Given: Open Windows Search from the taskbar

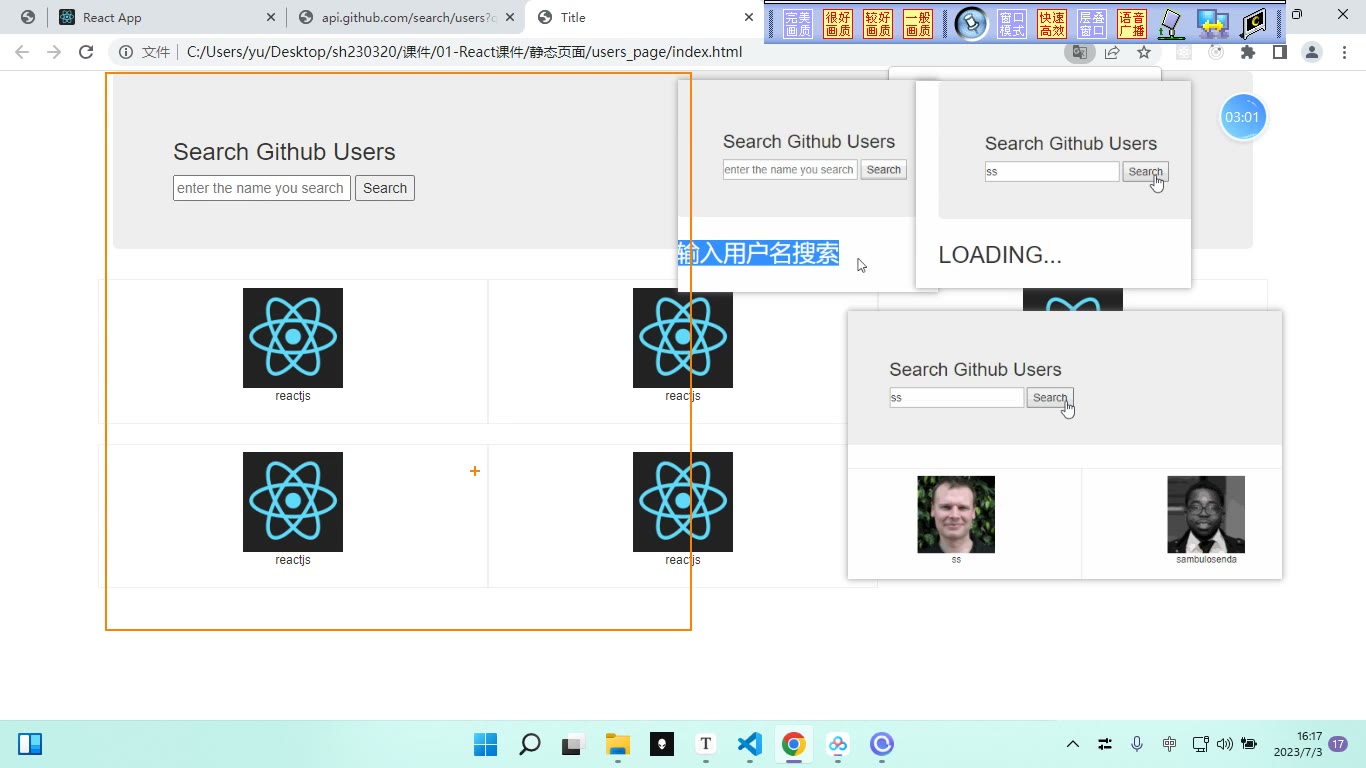Looking at the screenshot, I should (x=530, y=744).
